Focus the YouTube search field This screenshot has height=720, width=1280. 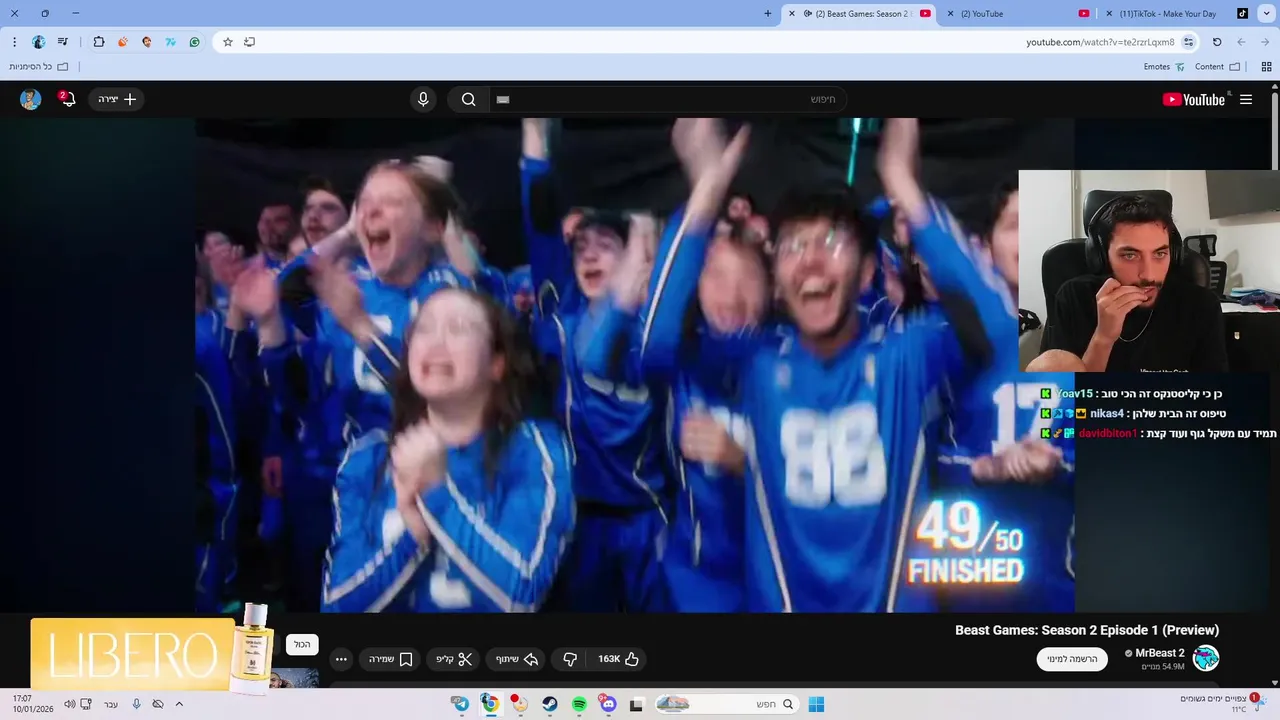670,99
